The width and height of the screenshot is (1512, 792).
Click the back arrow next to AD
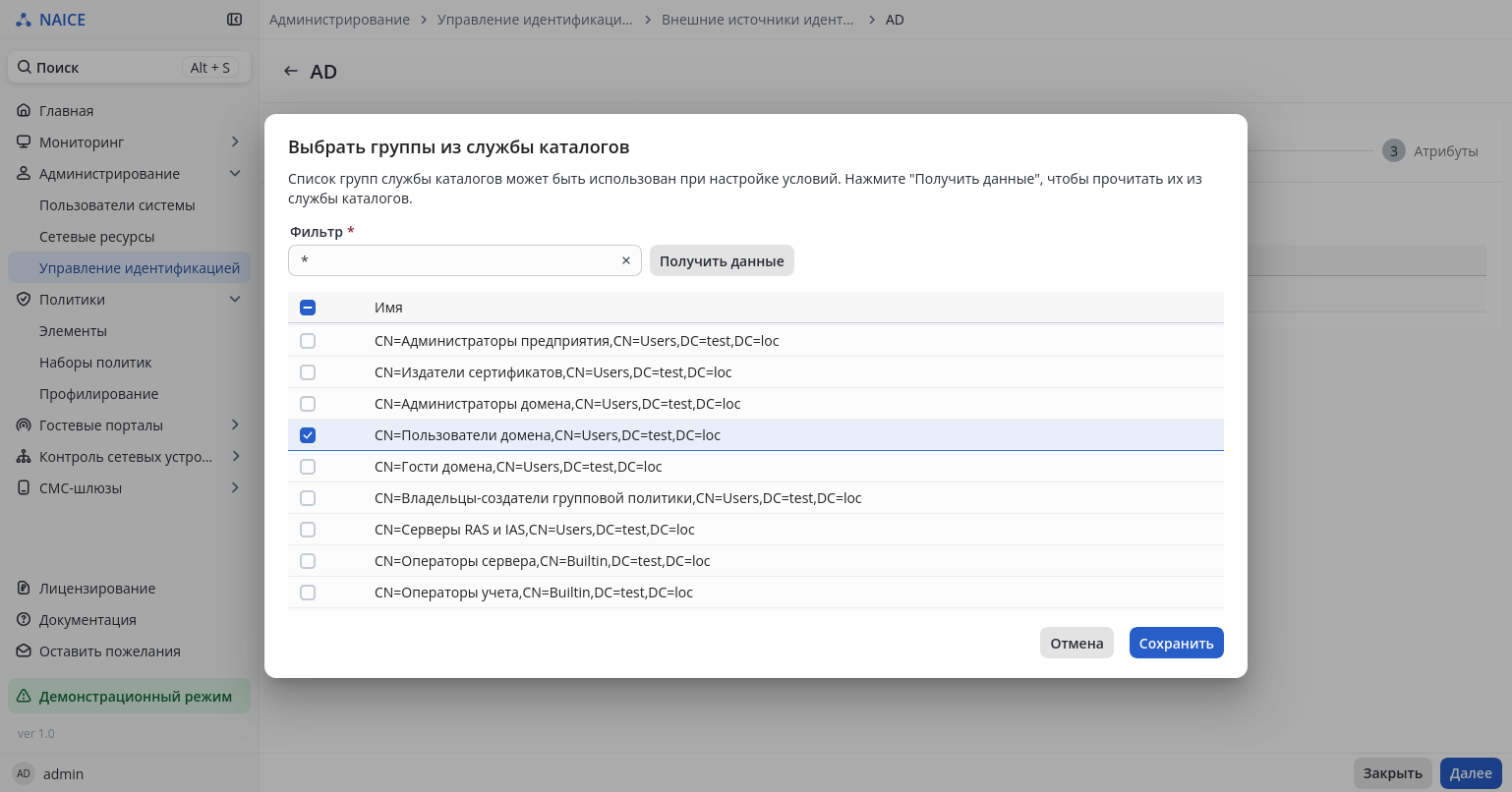point(290,72)
